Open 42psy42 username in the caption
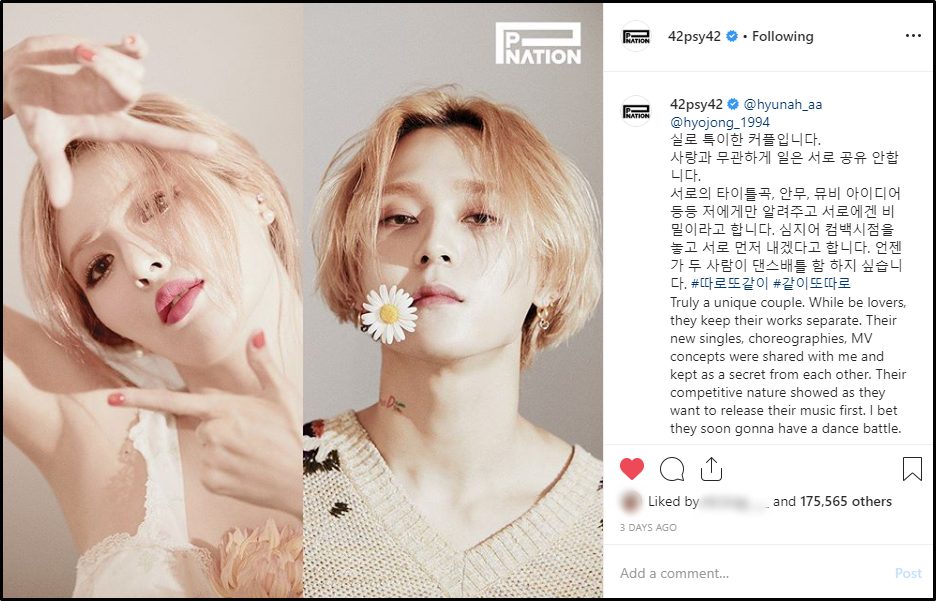936x601 pixels. (x=696, y=104)
